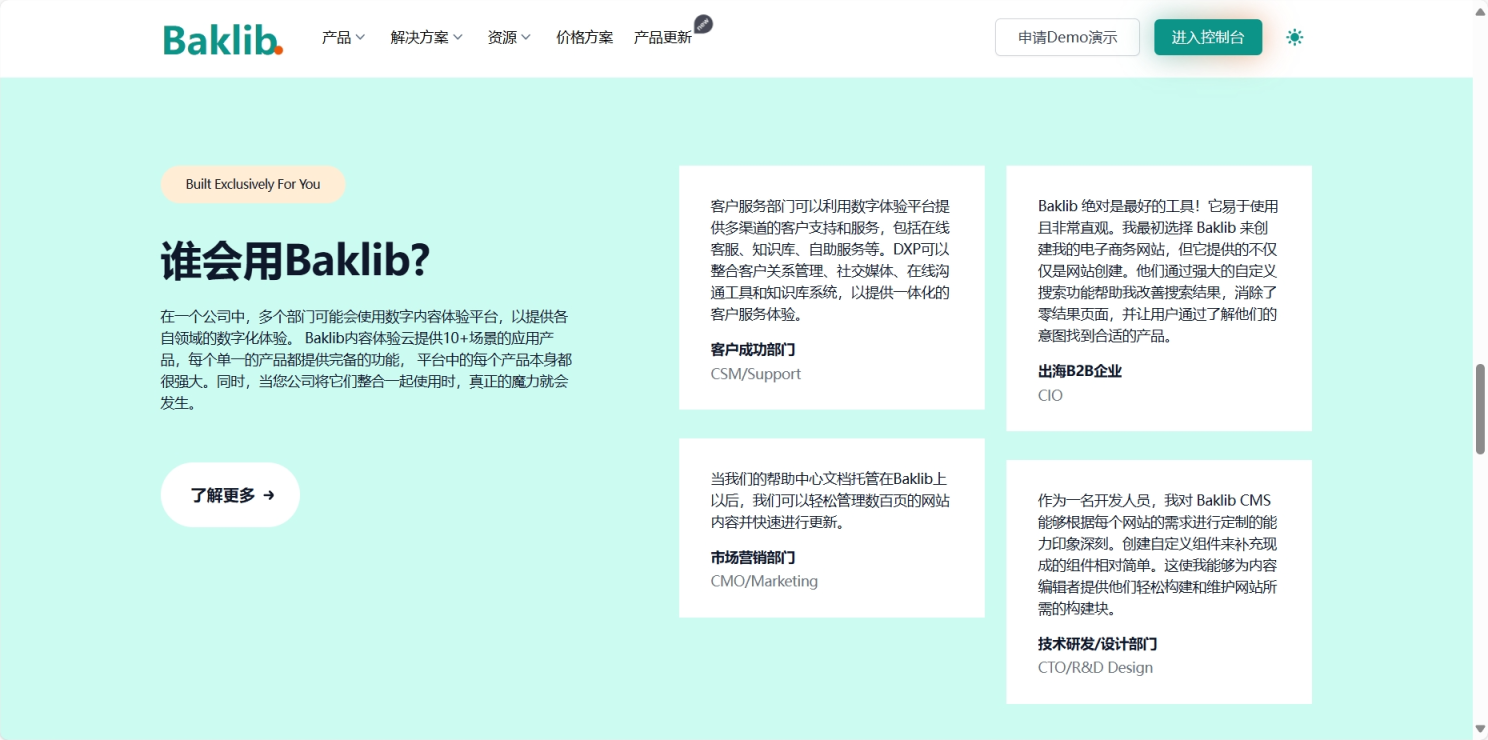
Task: Click the scrollbar down arrow
Action: [x=1480, y=729]
